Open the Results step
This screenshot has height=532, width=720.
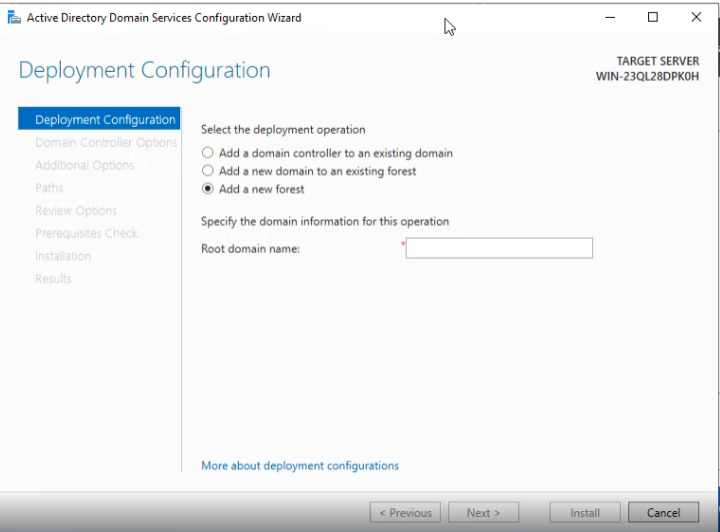(53, 279)
